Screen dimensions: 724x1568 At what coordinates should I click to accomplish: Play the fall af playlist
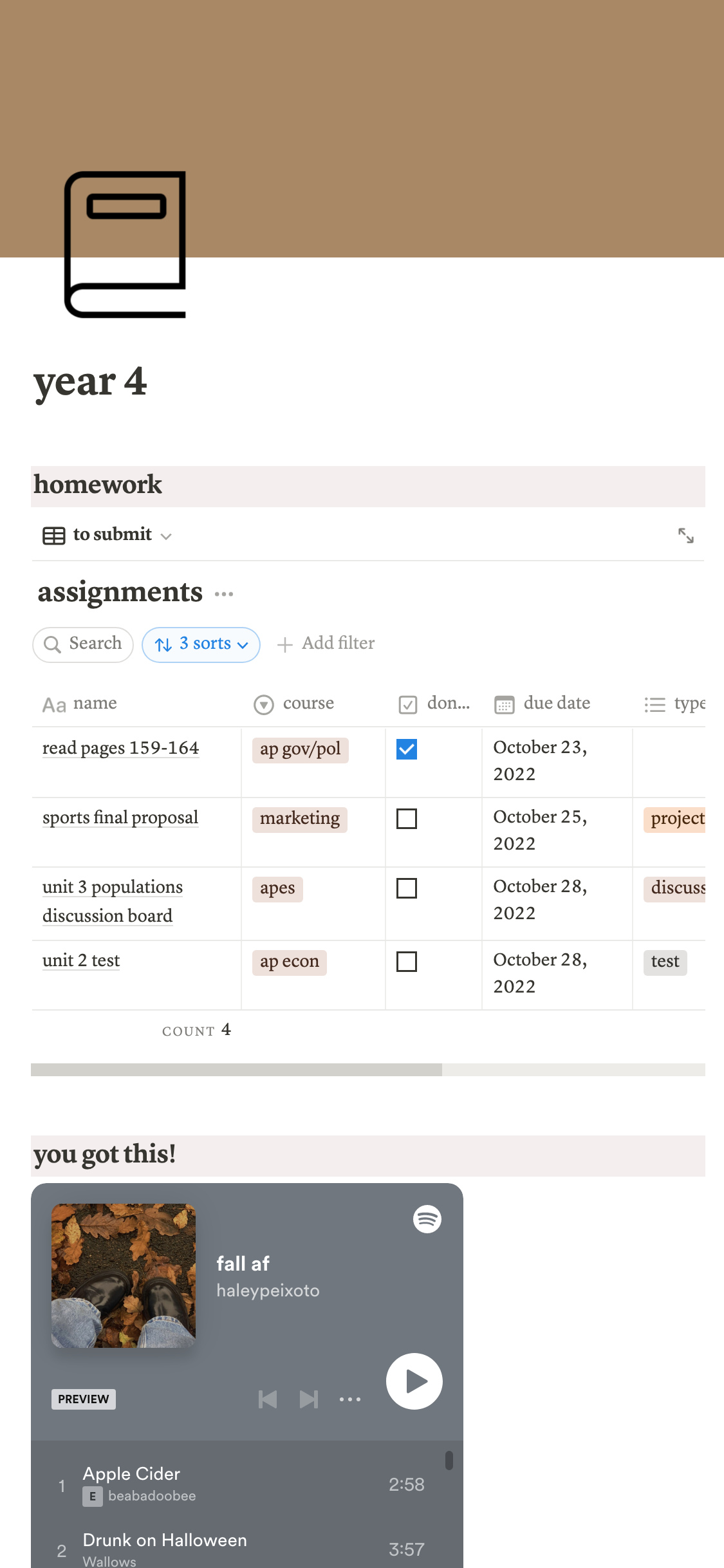tap(414, 1381)
